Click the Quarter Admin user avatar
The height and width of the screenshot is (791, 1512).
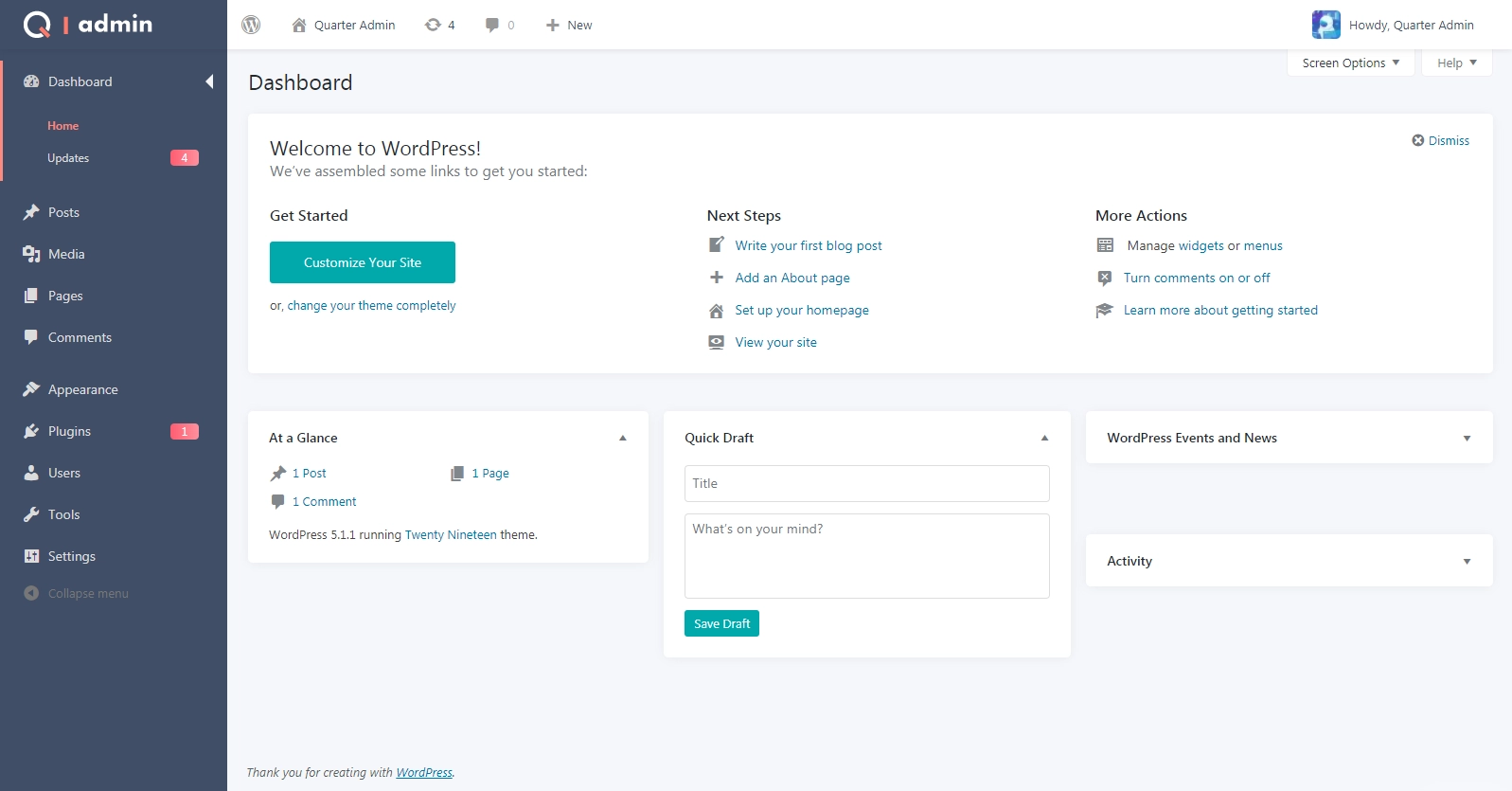click(x=1325, y=25)
